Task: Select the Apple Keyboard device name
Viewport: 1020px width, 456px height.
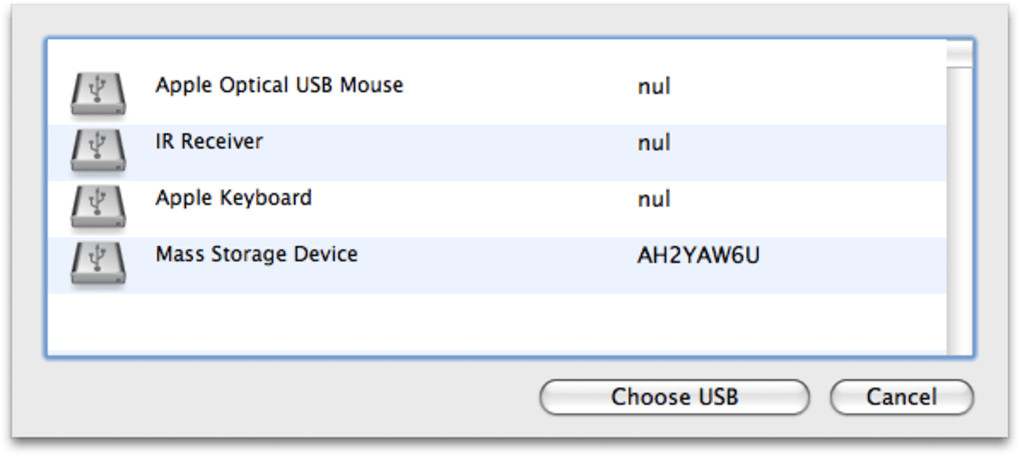Action: pyautogui.click(x=233, y=198)
